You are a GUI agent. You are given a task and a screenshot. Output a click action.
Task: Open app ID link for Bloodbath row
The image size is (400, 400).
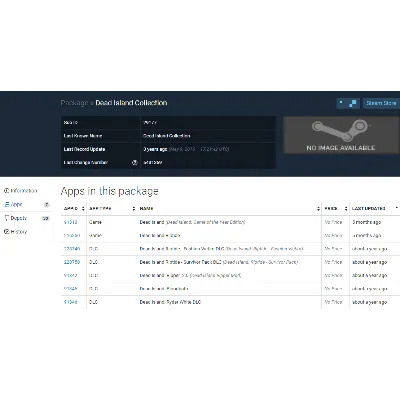pyautogui.click(x=70, y=289)
